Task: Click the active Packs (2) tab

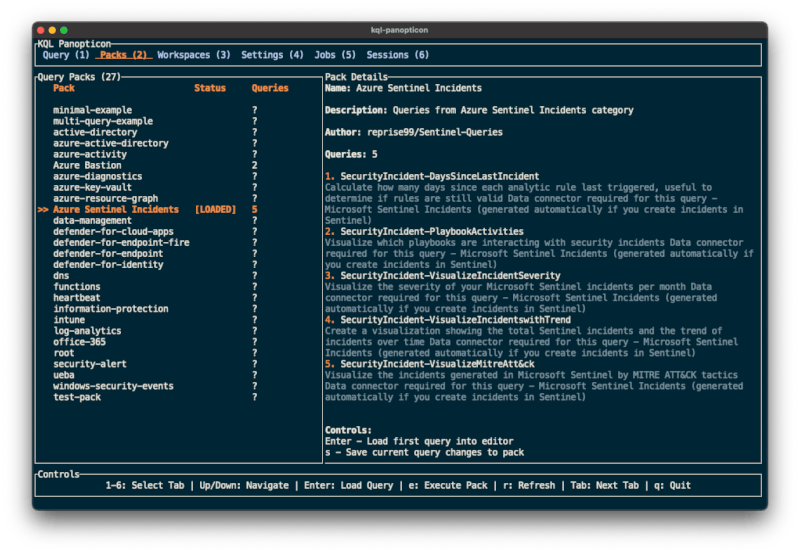Action: coord(124,55)
